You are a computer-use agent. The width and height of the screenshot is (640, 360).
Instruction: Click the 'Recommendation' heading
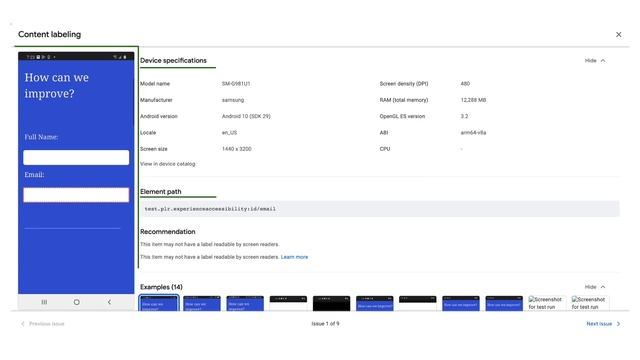[168, 232]
